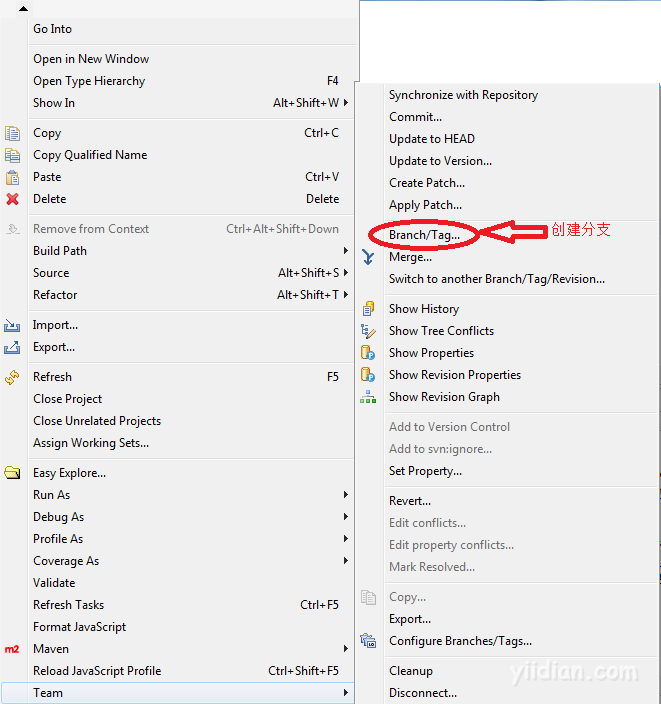Viewport: 661px width, 704px height.
Task: Select Format JavaScript
Action: point(79,627)
